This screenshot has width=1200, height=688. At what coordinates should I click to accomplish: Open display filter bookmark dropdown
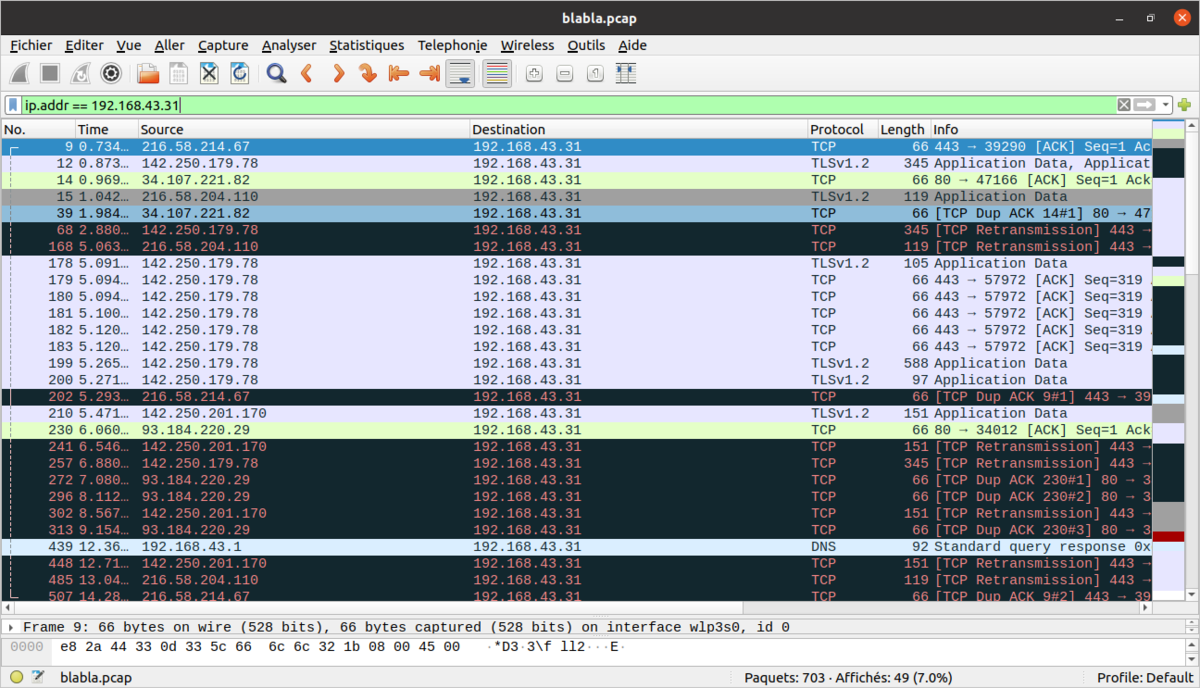pyautogui.click(x=13, y=105)
